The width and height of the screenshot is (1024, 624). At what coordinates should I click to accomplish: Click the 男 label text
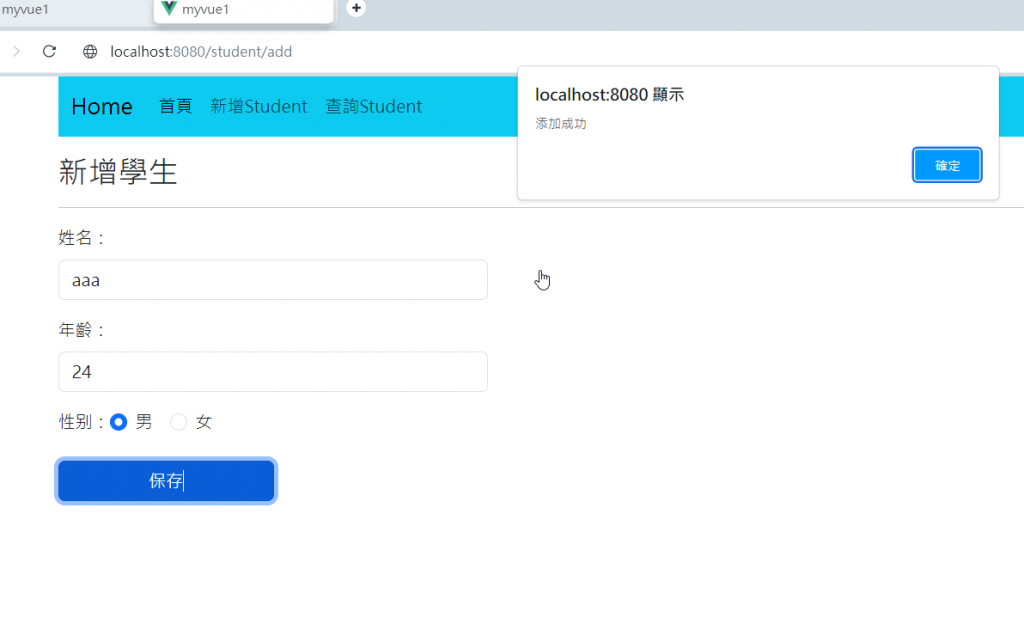click(x=144, y=422)
